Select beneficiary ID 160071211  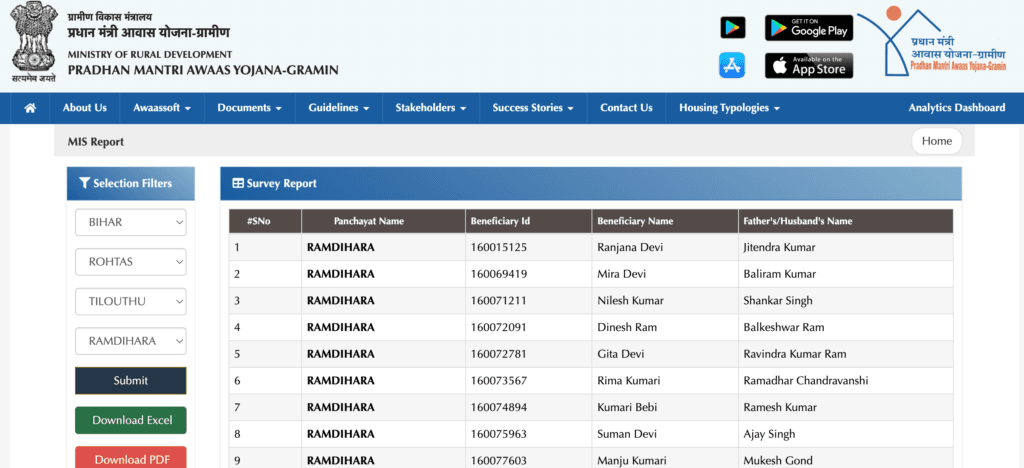pos(498,301)
